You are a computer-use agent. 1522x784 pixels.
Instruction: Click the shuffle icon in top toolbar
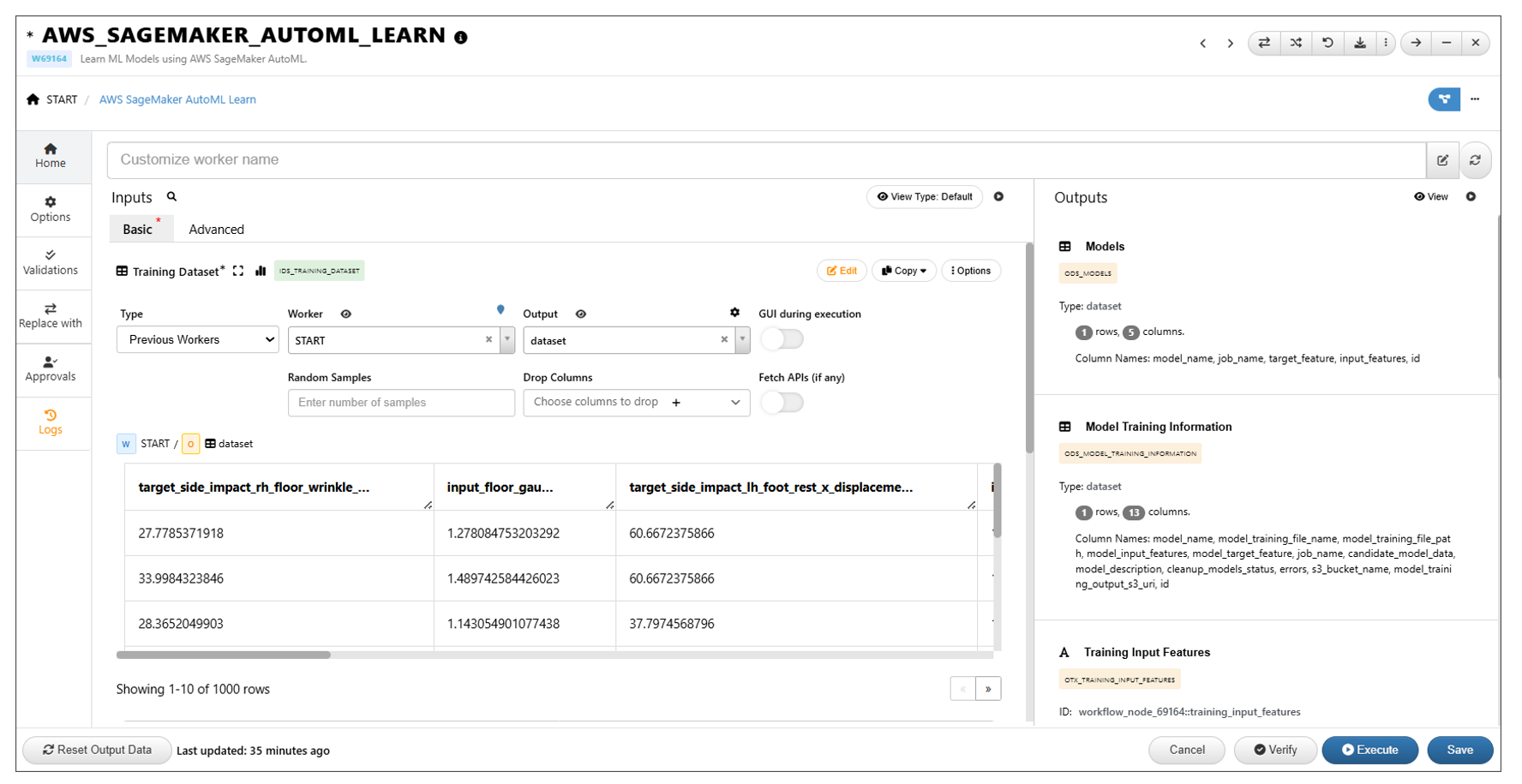coord(1296,43)
